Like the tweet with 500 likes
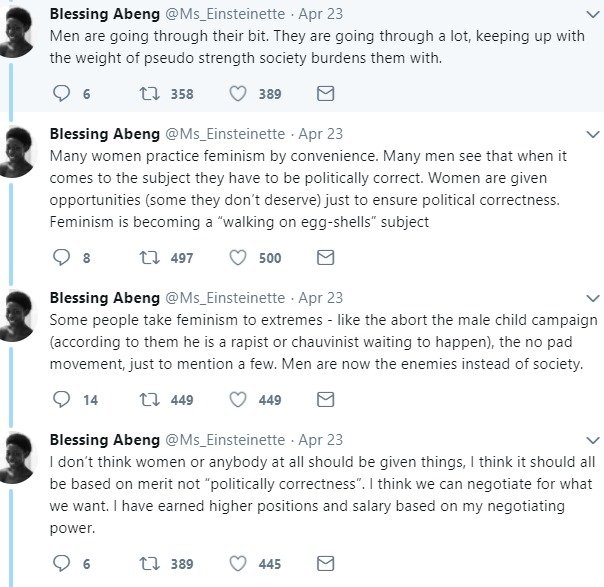This screenshot has width=604, height=587. [x=238, y=258]
